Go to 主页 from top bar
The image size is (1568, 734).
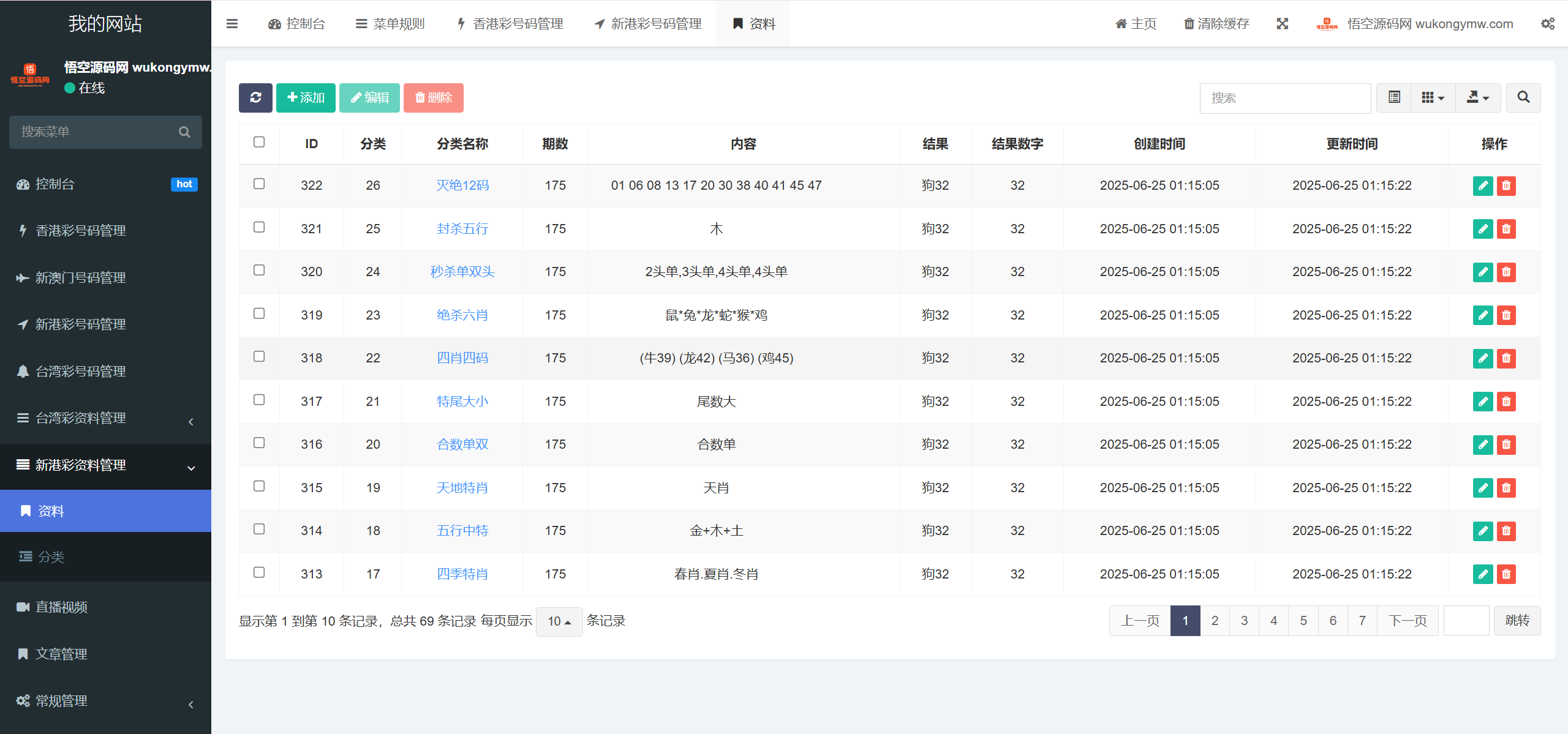[1136, 24]
